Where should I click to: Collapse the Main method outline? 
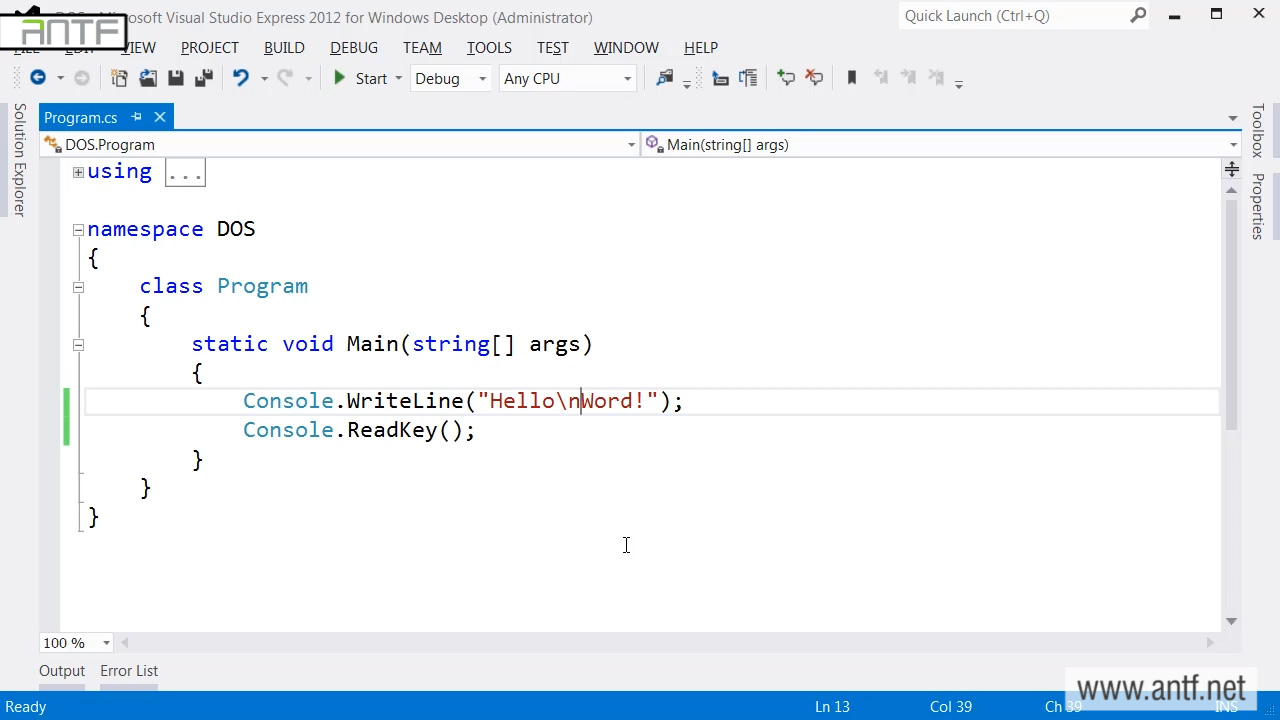point(78,345)
